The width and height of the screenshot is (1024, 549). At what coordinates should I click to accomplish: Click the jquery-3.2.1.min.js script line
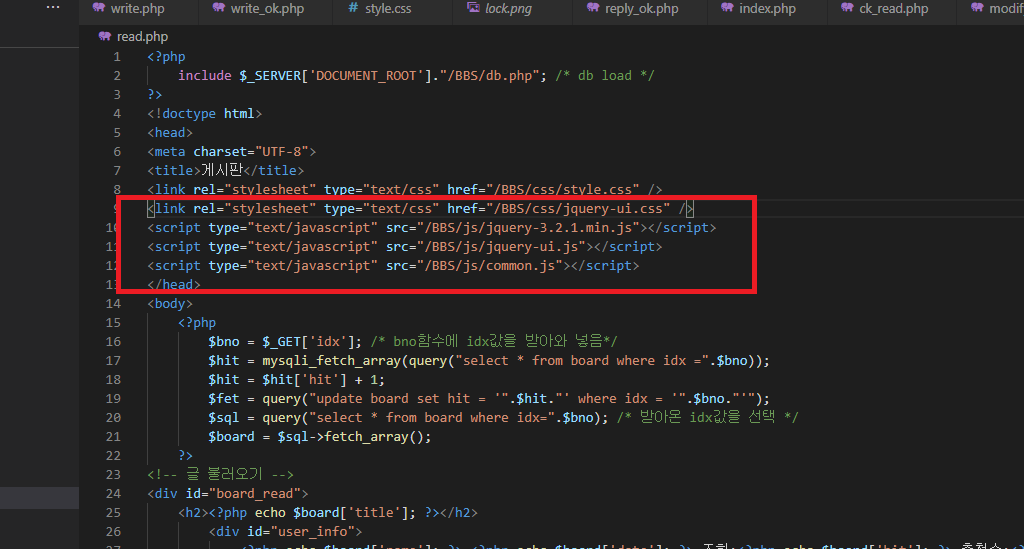click(x=431, y=227)
